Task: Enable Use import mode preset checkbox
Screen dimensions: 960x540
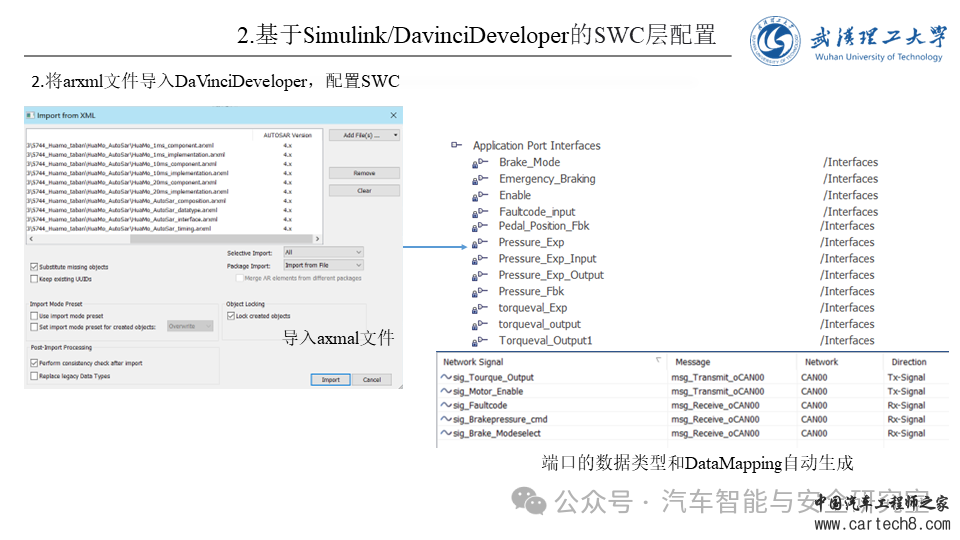Action: tap(34, 316)
